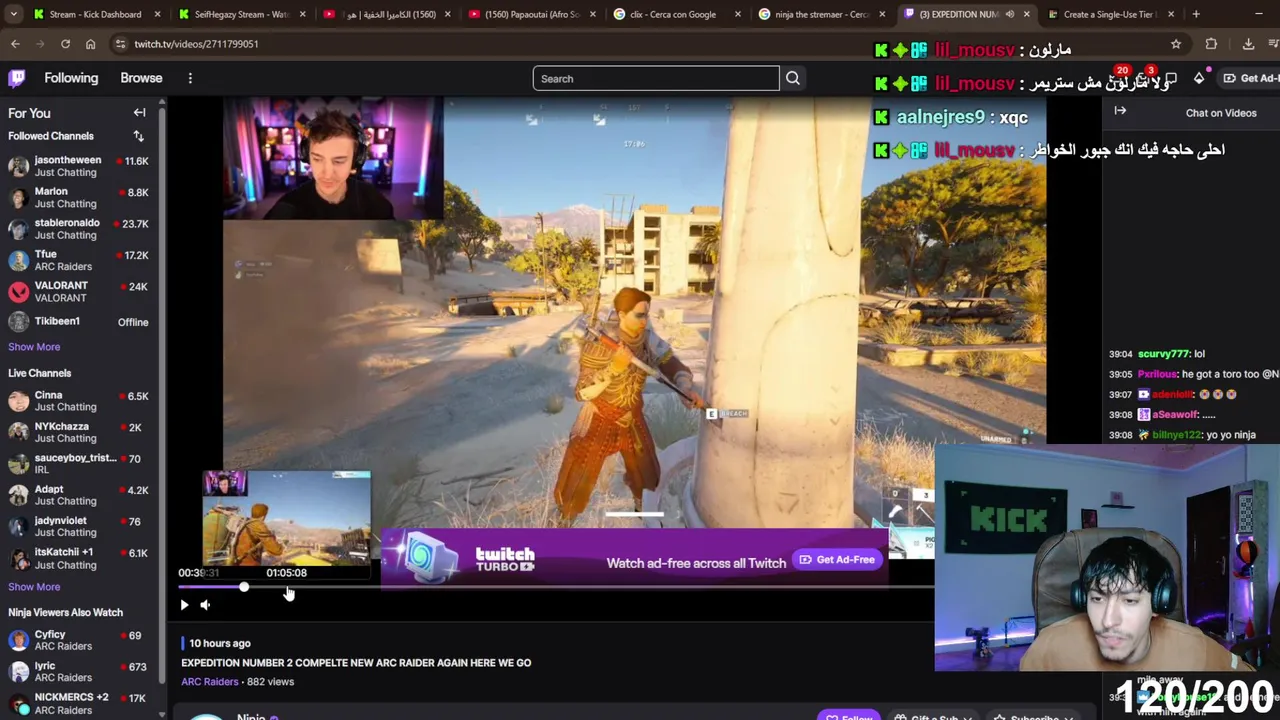
Task: Click the Follow button for Ninja
Action: pyautogui.click(x=849, y=715)
